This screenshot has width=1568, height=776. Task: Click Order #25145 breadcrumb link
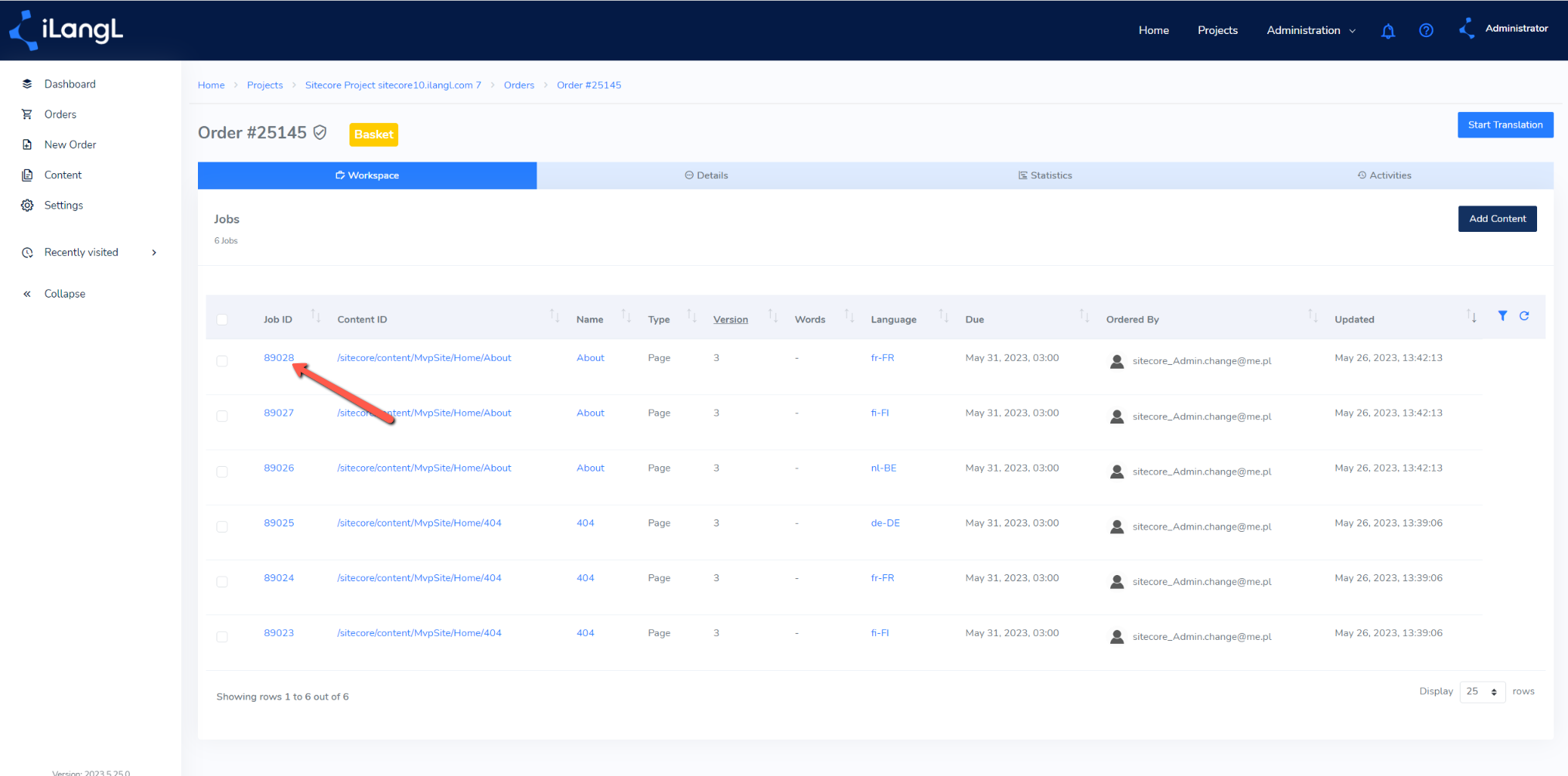[x=589, y=85]
